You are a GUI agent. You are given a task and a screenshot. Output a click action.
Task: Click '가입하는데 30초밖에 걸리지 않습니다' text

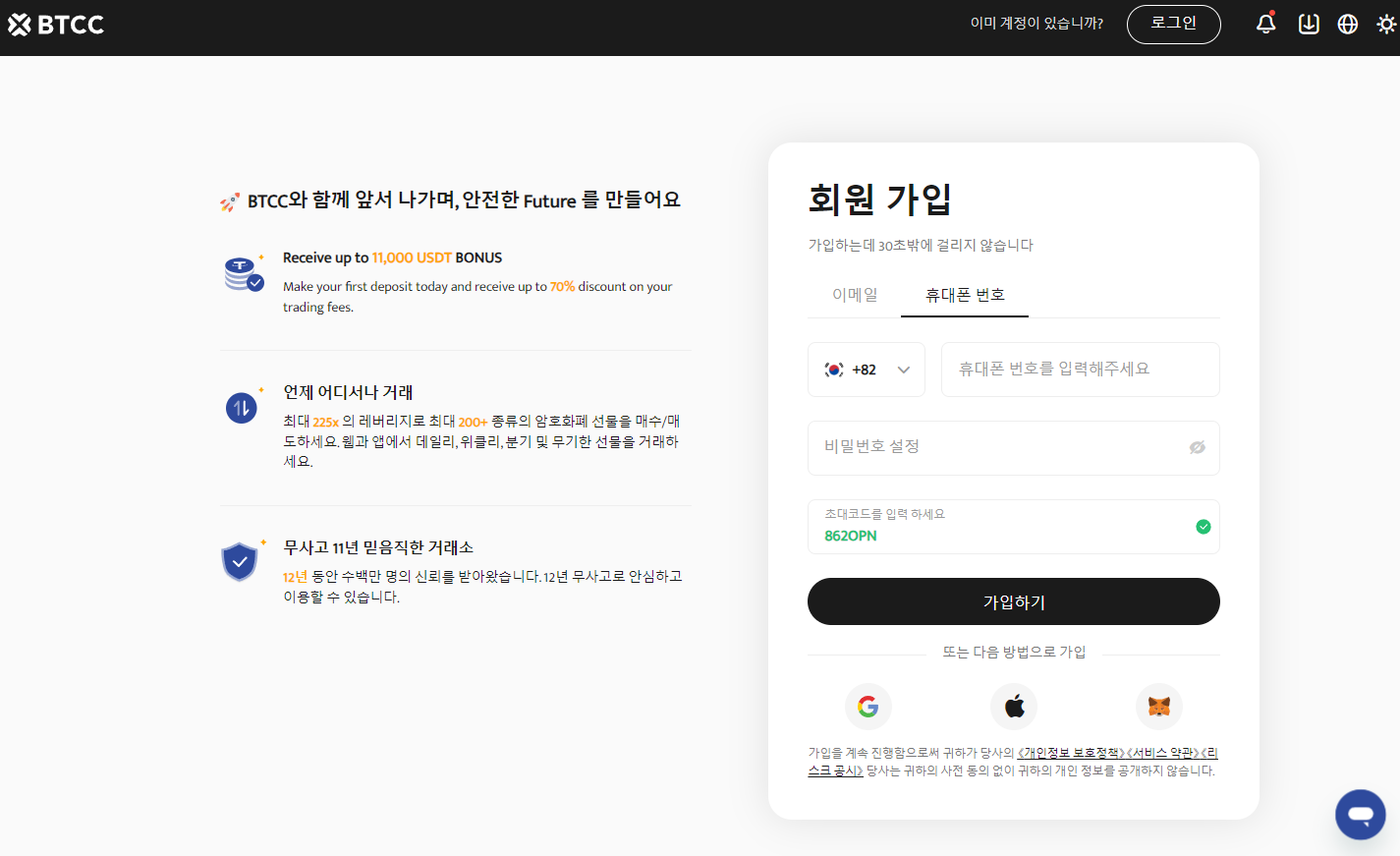pos(921,245)
